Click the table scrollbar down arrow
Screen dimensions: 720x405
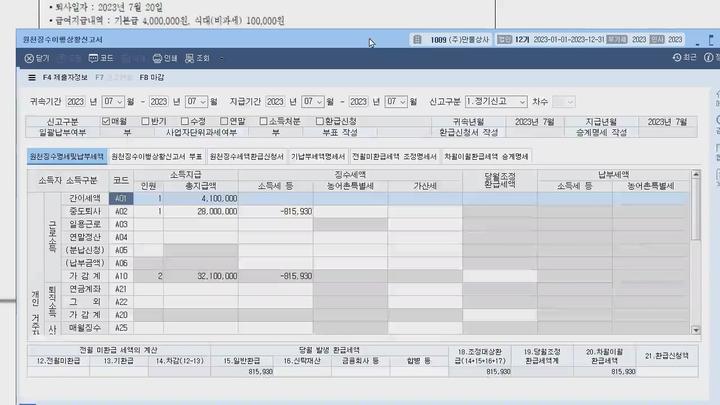pyautogui.click(x=696, y=330)
